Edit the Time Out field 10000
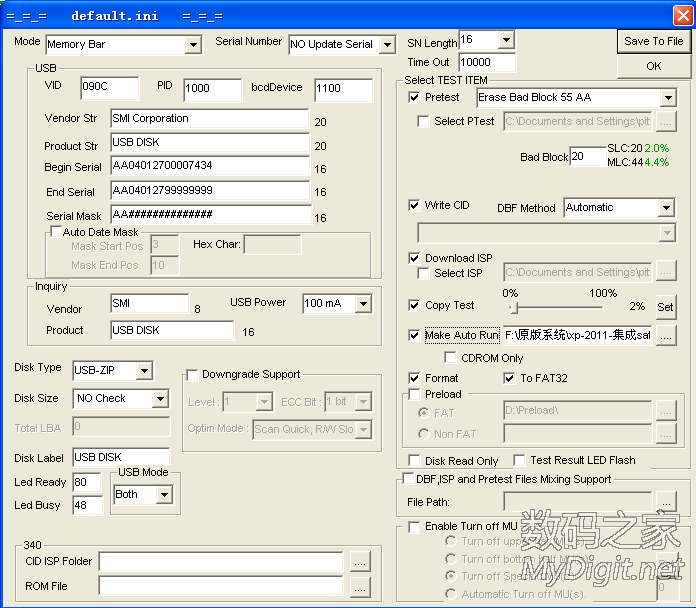Screen dimensions: 696x608 (x=487, y=63)
